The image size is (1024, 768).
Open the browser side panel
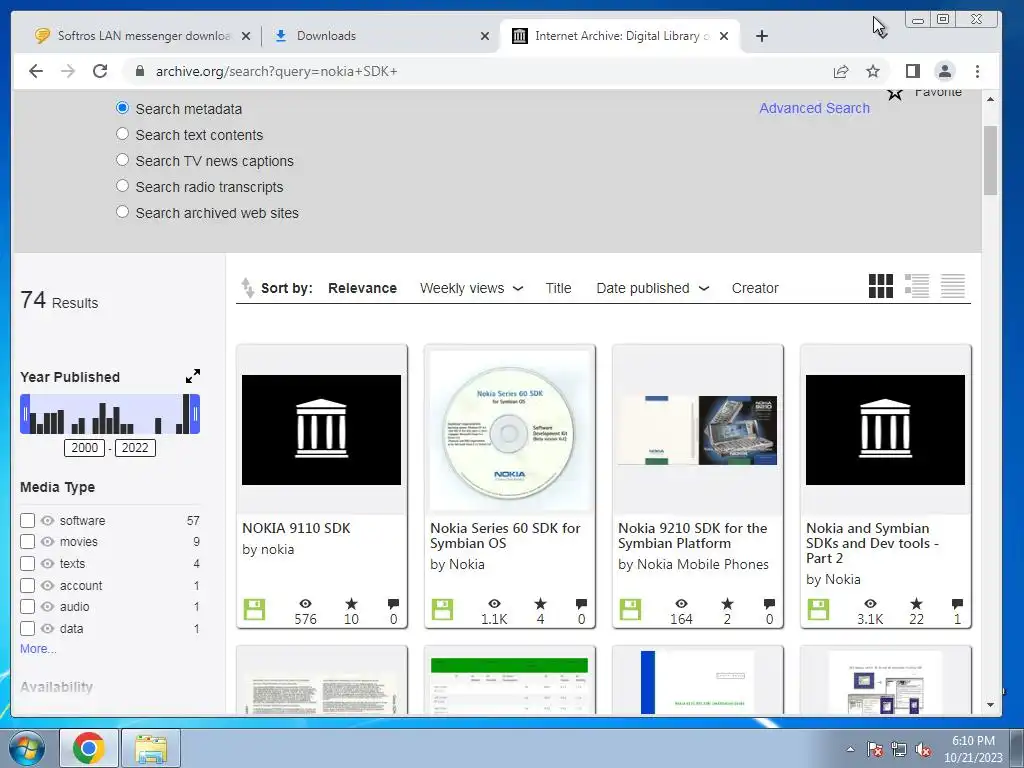coord(913,71)
